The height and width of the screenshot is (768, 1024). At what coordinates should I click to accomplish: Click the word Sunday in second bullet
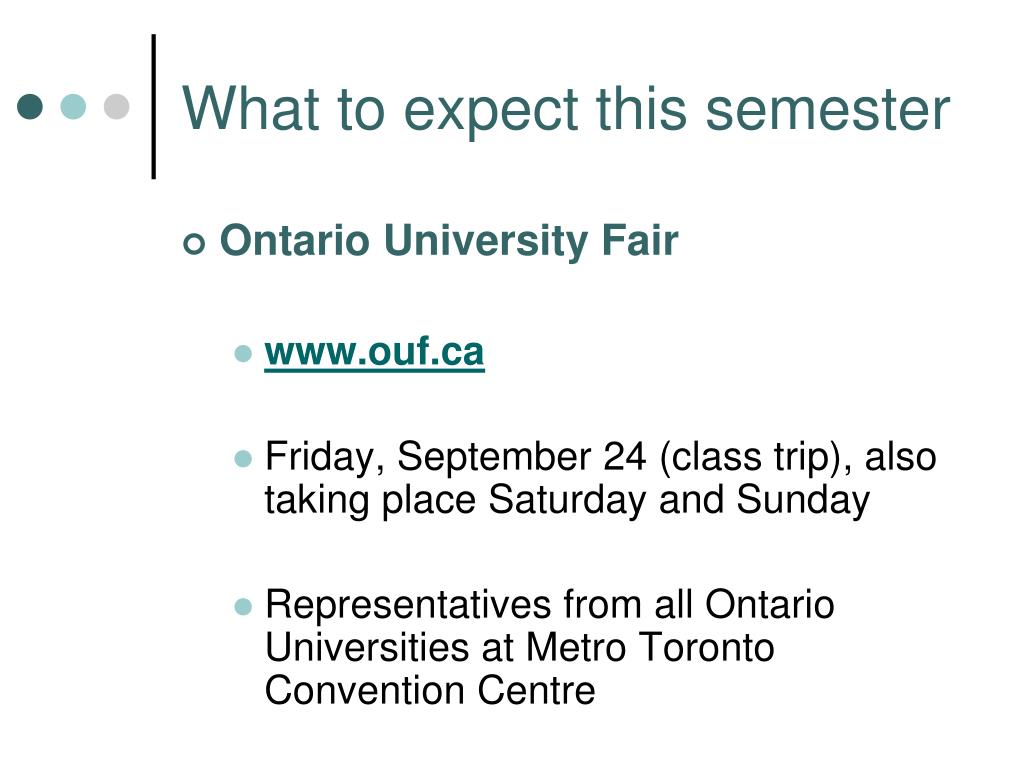coord(803,500)
